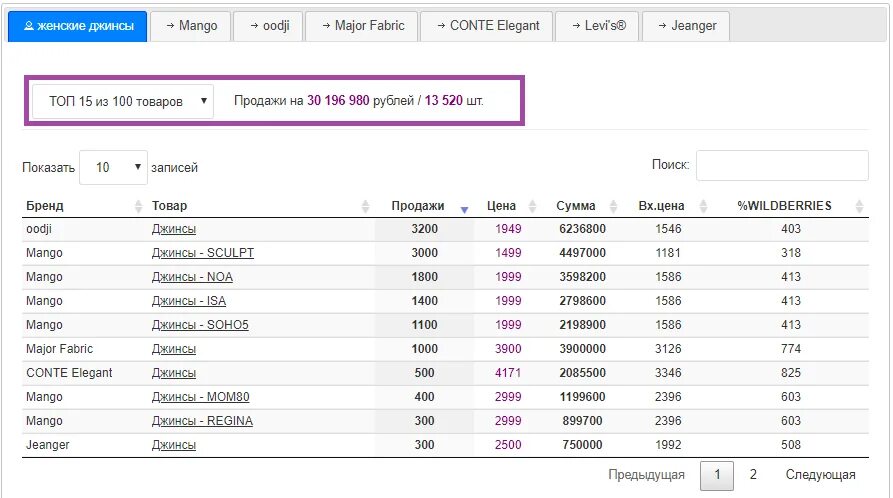Sort table by Товар column arrows
The height and width of the screenshot is (498, 893).
tap(365, 206)
